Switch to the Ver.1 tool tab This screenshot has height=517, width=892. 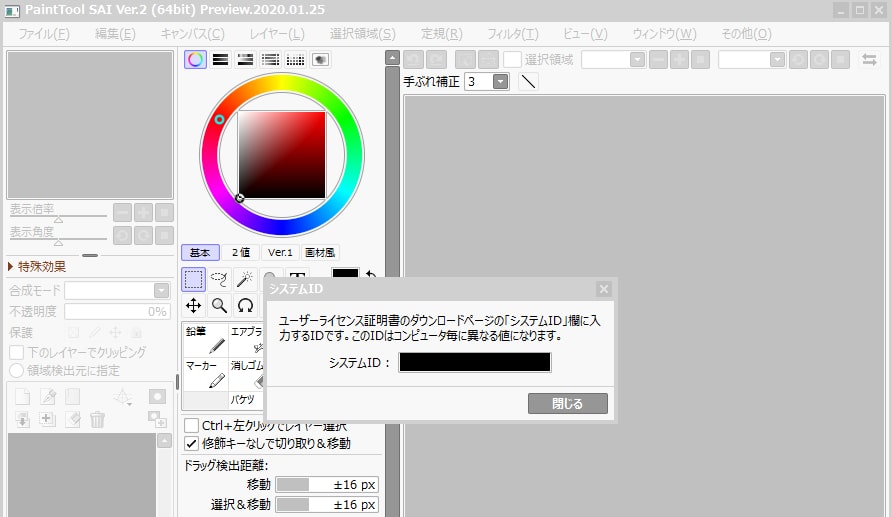[280, 253]
